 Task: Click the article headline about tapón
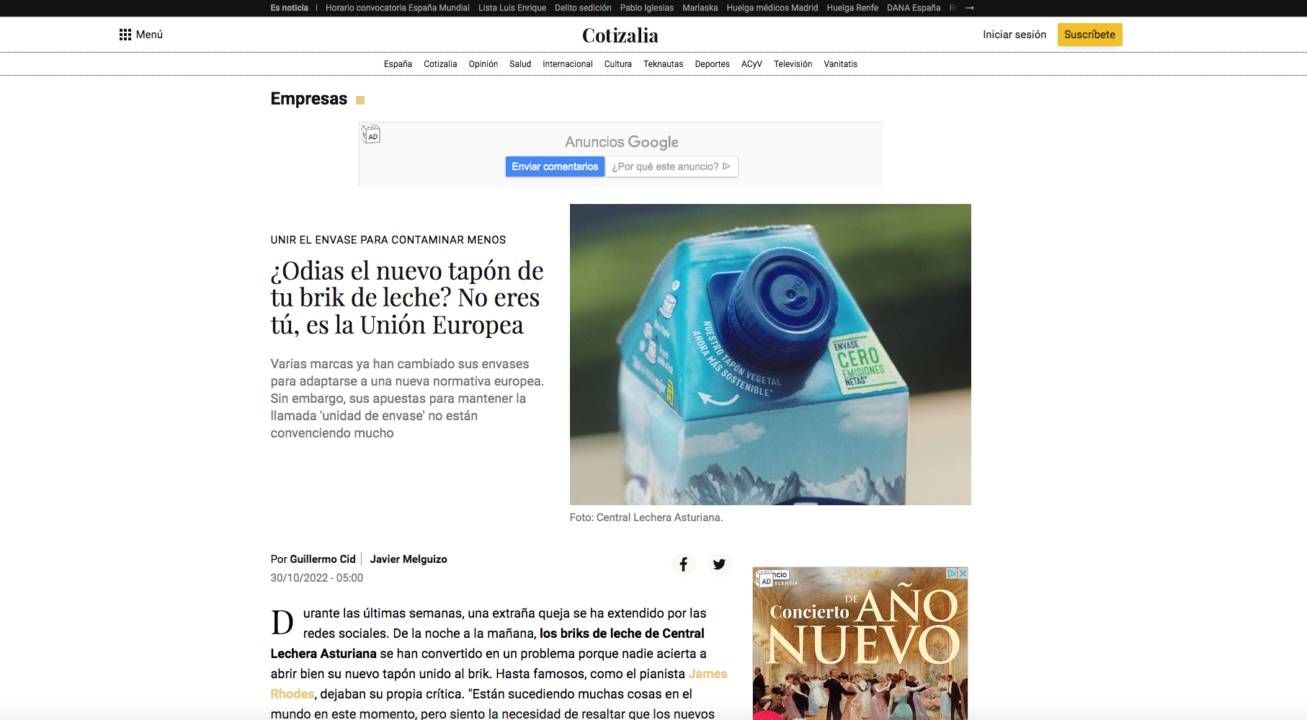click(x=407, y=298)
